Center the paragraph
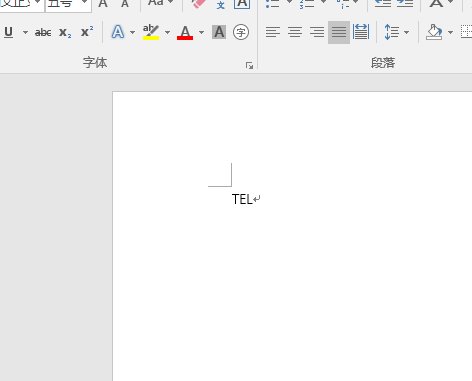 [295, 32]
